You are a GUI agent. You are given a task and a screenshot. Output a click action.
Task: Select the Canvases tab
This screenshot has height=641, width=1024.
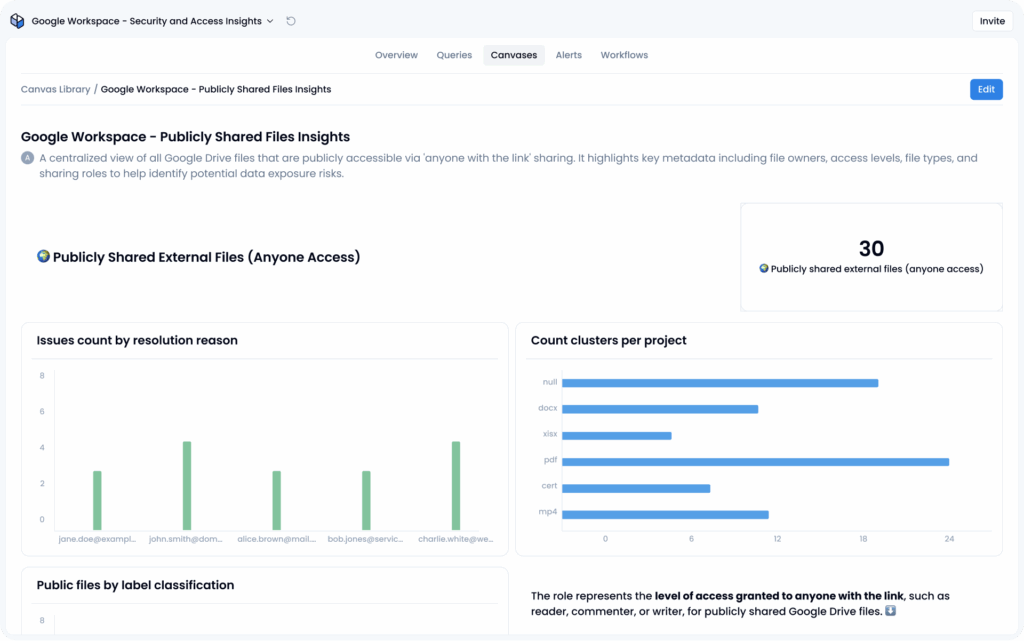point(513,55)
